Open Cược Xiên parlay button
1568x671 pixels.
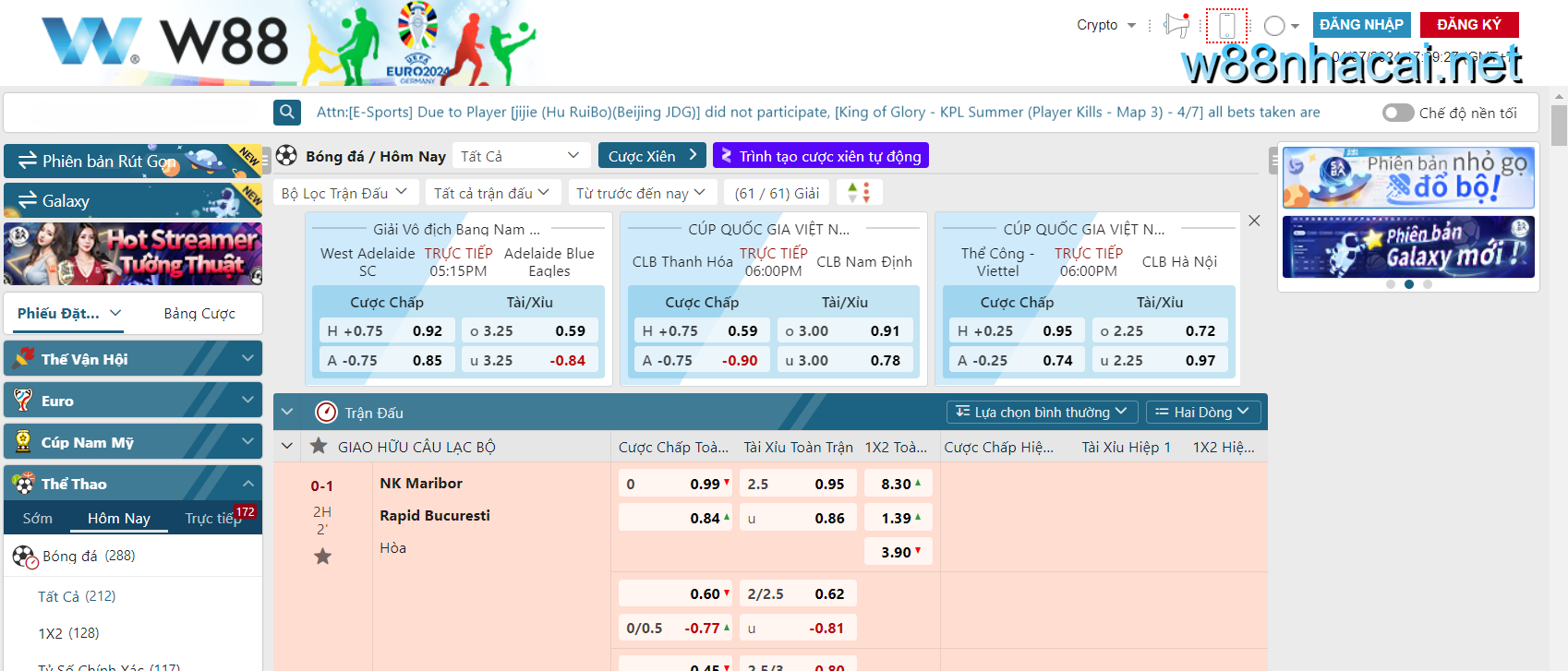click(652, 155)
